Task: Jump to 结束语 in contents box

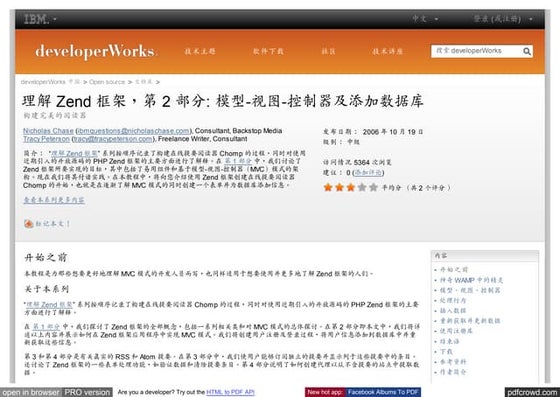Action: coord(450,342)
